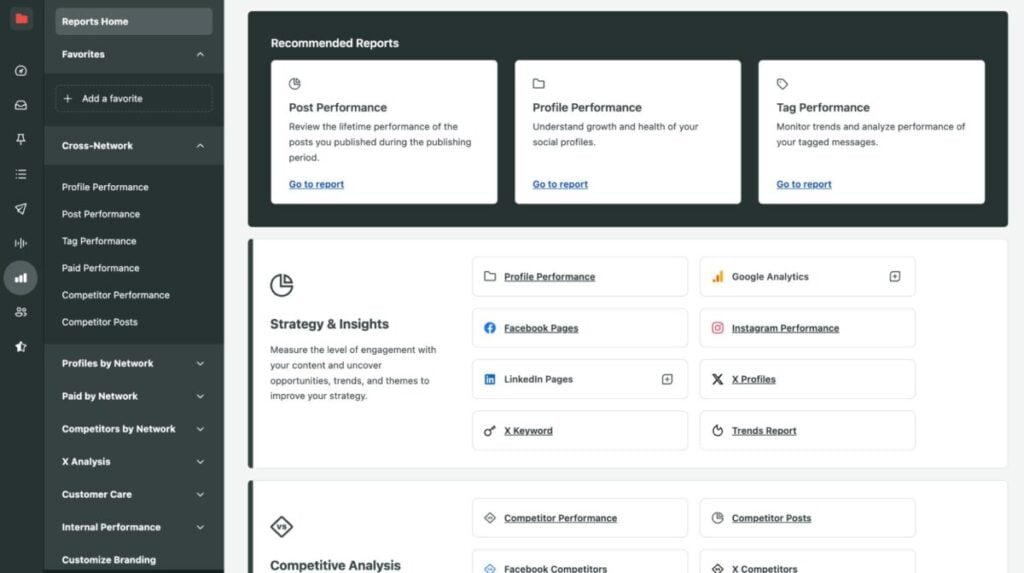Open Trends Report link
This screenshot has width=1024, height=573.
tap(764, 431)
